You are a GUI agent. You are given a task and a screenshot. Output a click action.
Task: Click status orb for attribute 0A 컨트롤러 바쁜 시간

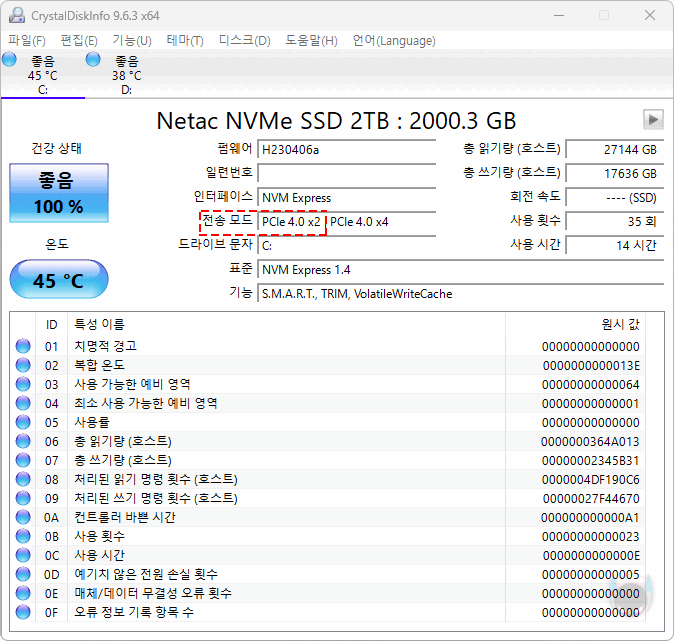click(x=23, y=517)
